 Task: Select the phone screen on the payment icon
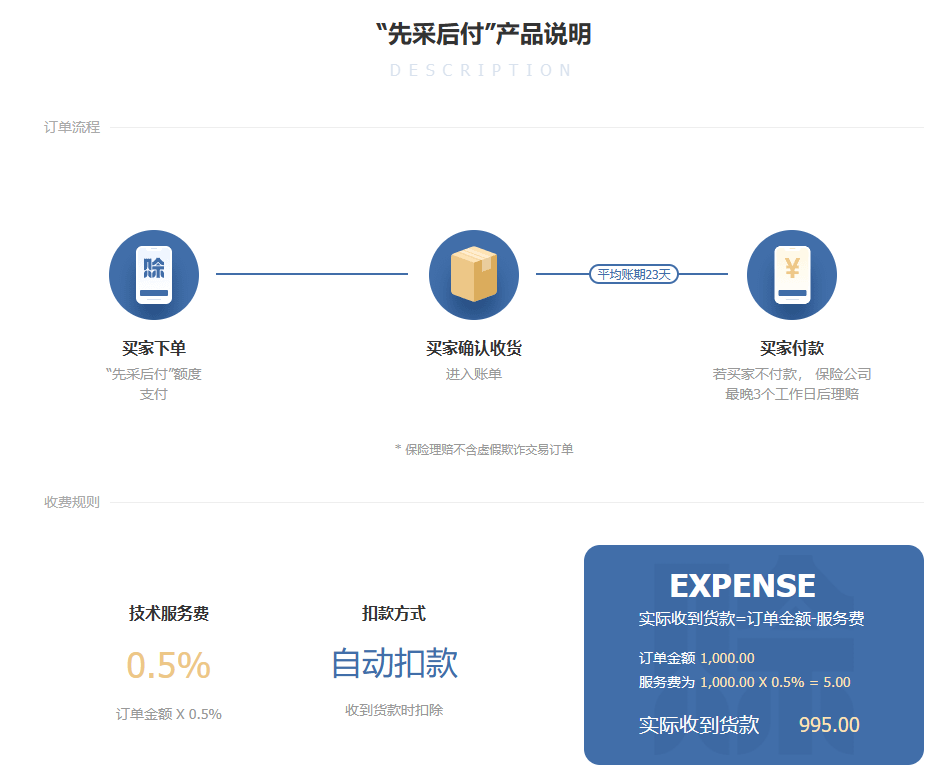[x=791, y=272]
